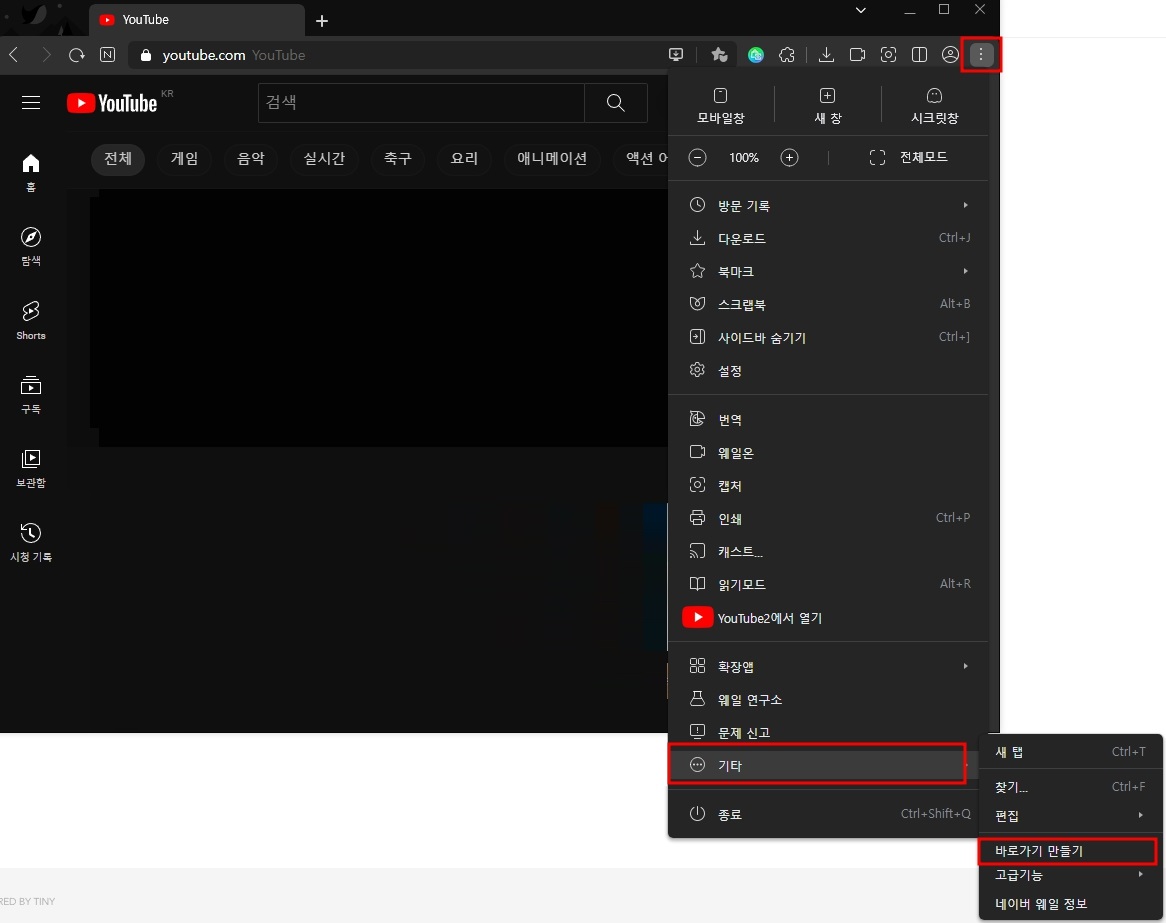Viewport: 1166px width, 923px height.
Task: Select 캡처 from the Whale menu
Action: pyautogui.click(x=731, y=485)
